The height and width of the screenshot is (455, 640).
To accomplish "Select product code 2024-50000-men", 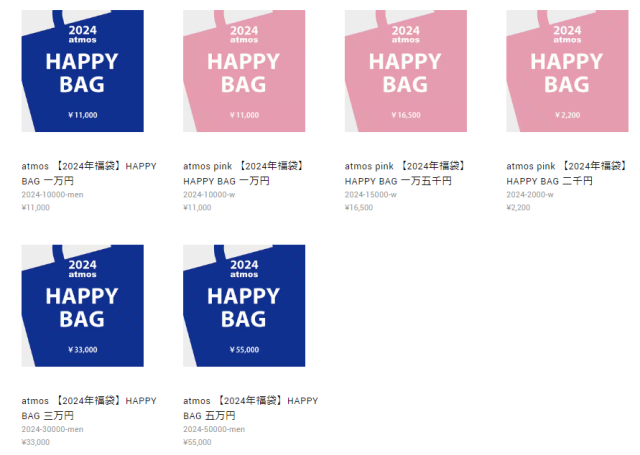I will click(x=214, y=429).
